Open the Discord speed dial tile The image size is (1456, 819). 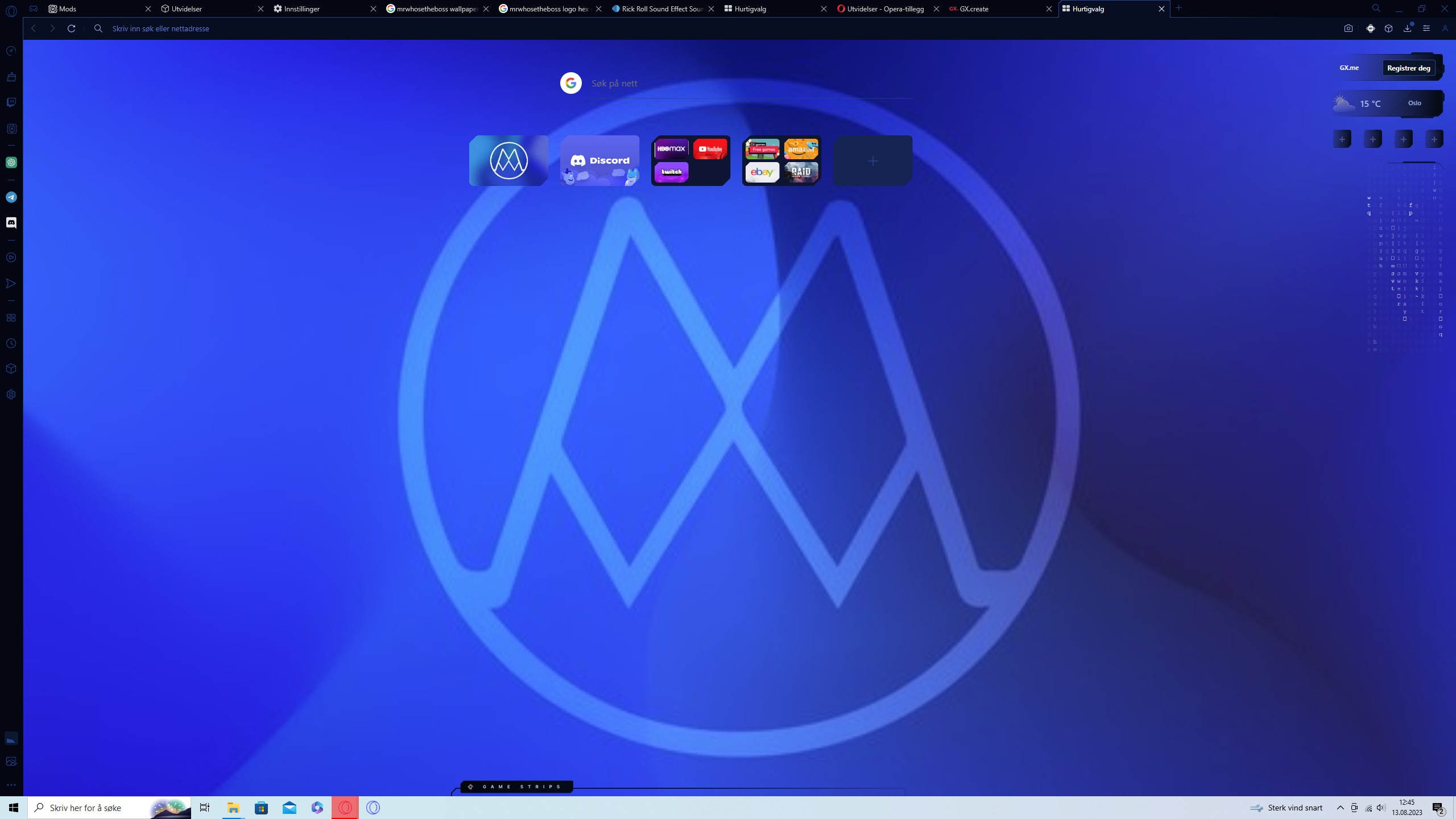pyautogui.click(x=599, y=160)
